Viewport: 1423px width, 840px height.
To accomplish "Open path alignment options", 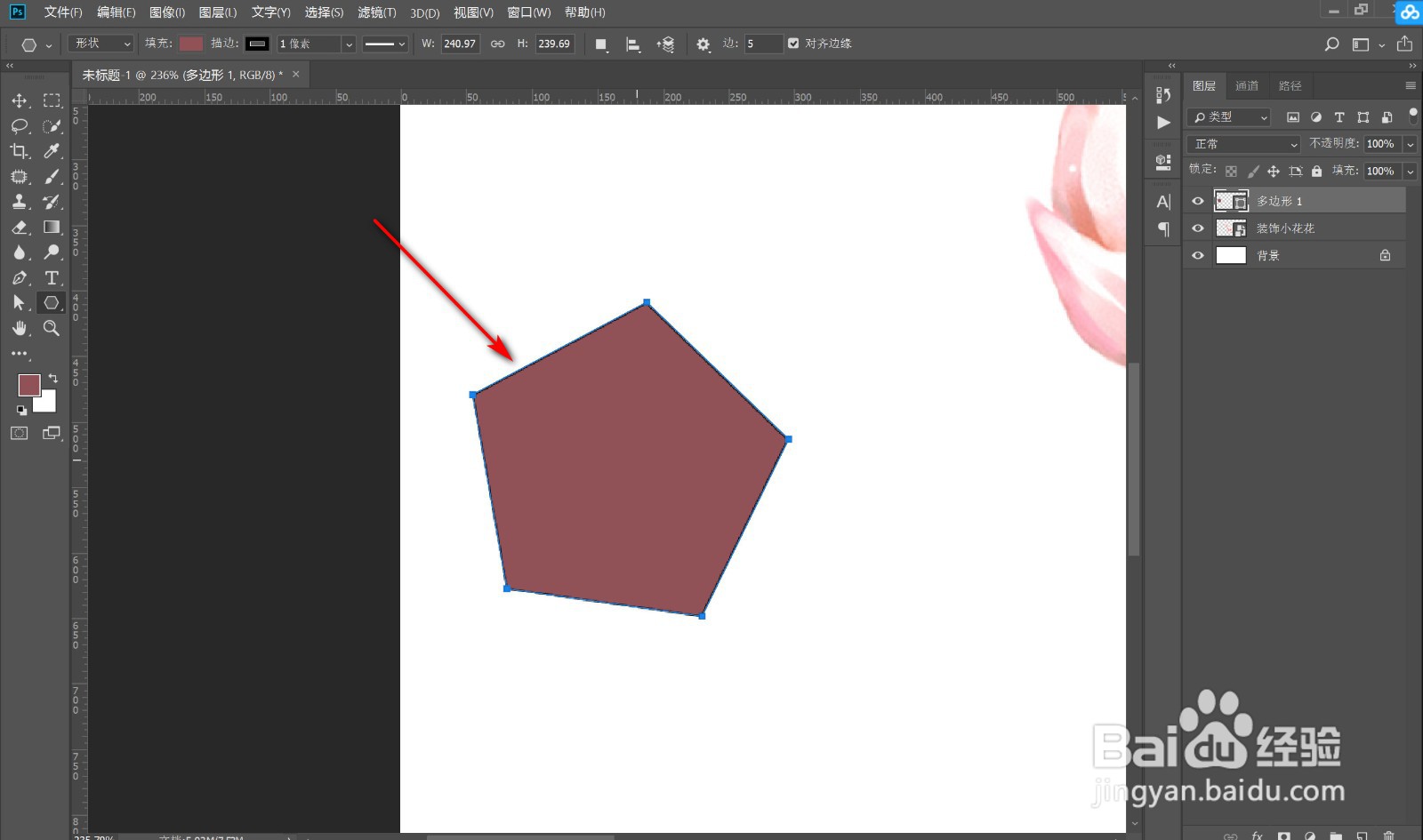I will coord(633,44).
